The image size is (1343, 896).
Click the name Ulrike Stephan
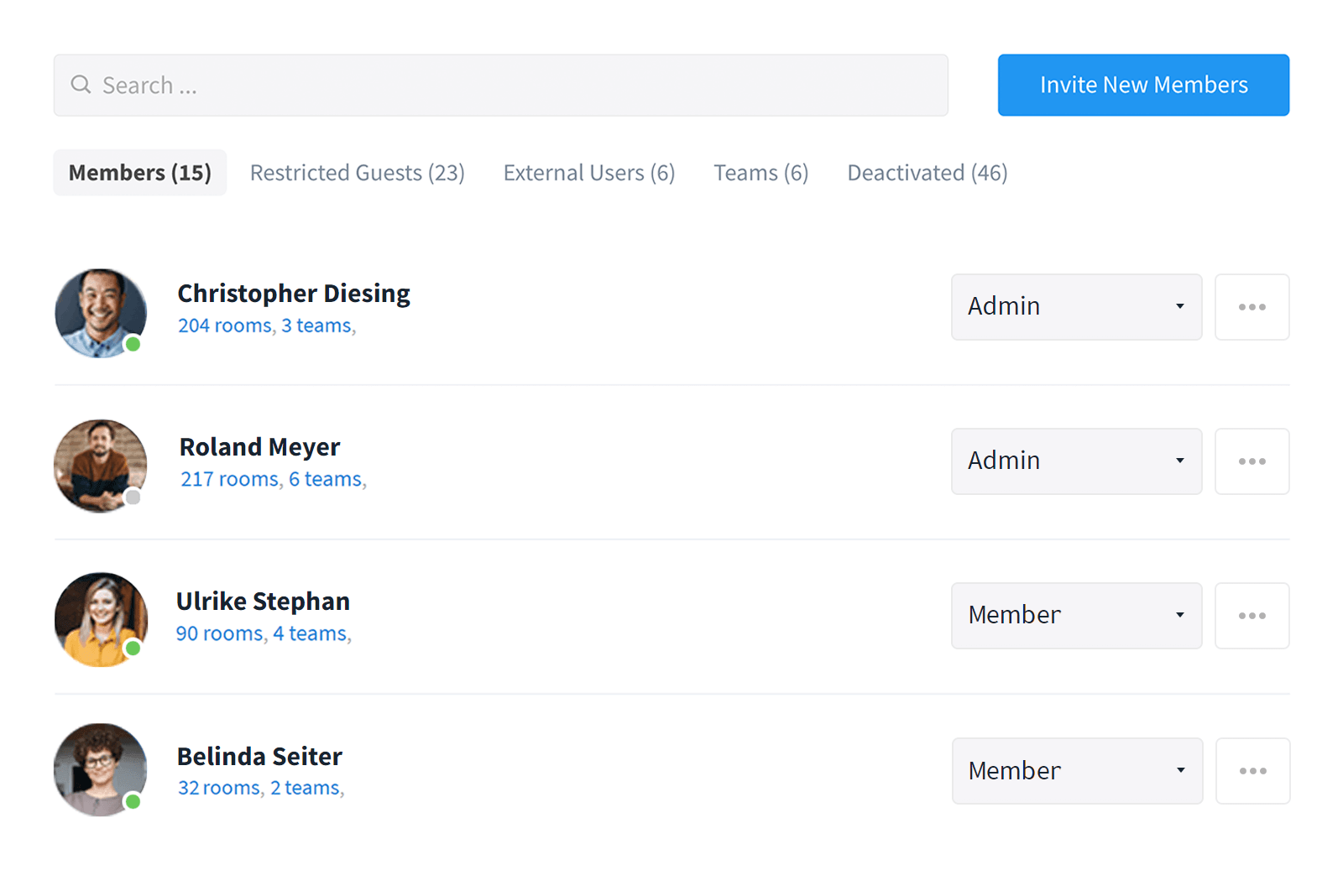pyautogui.click(x=263, y=602)
